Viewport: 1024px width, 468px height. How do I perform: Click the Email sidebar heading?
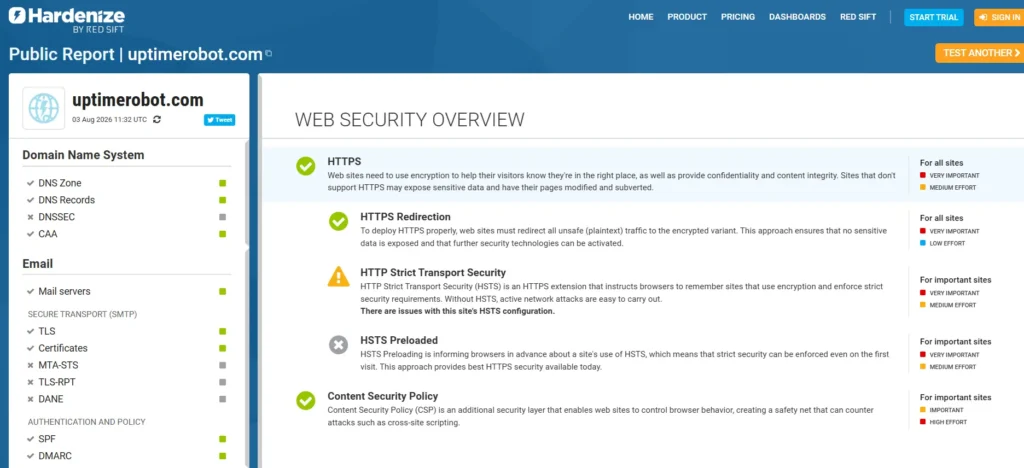pyautogui.click(x=38, y=264)
